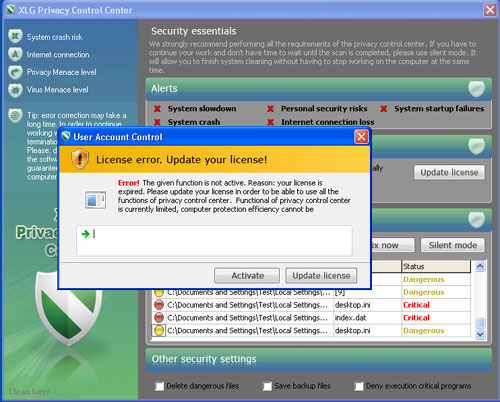Viewport: 500px width, 402px height.
Task: Click the scan list scroll up arrow
Action: tap(480, 266)
